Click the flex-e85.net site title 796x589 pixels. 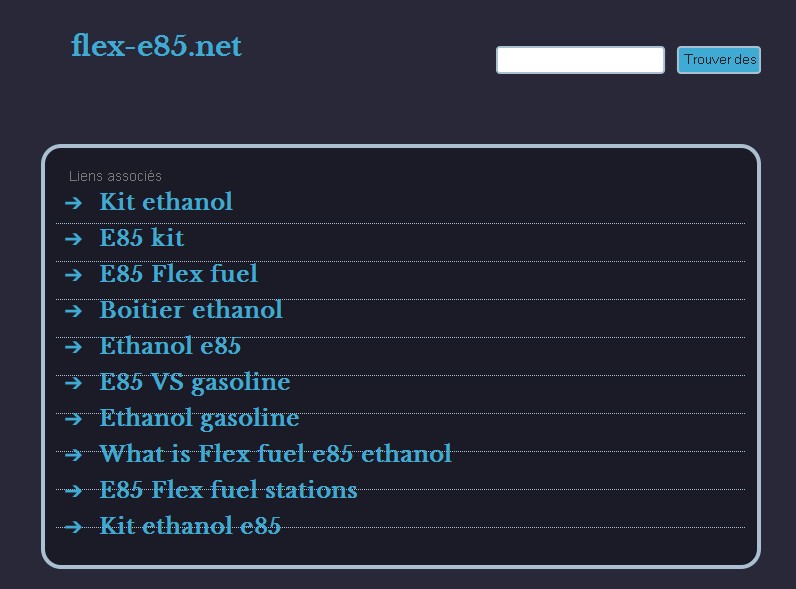click(156, 46)
